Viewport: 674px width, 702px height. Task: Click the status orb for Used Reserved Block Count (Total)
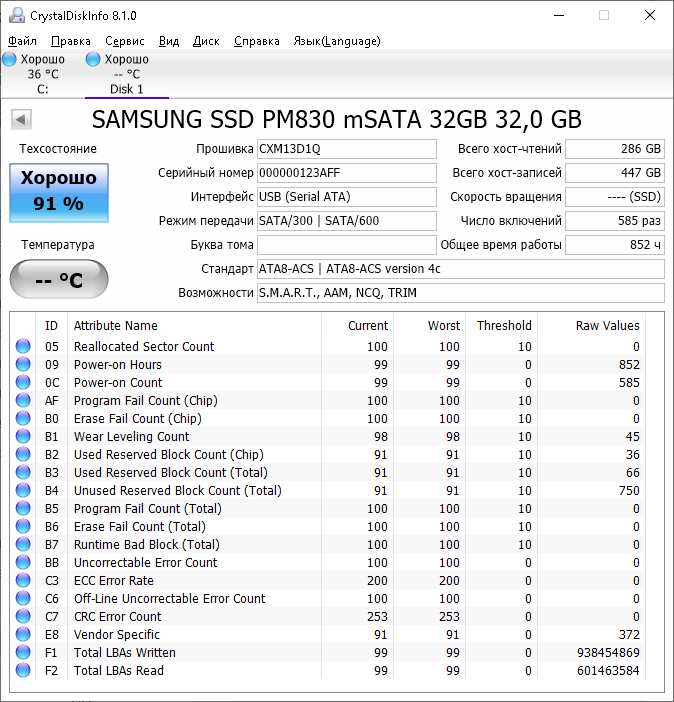click(23, 472)
